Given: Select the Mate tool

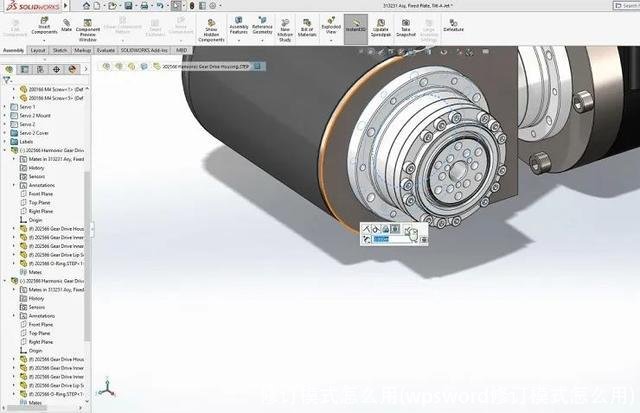Looking at the screenshot, I should (66, 25).
